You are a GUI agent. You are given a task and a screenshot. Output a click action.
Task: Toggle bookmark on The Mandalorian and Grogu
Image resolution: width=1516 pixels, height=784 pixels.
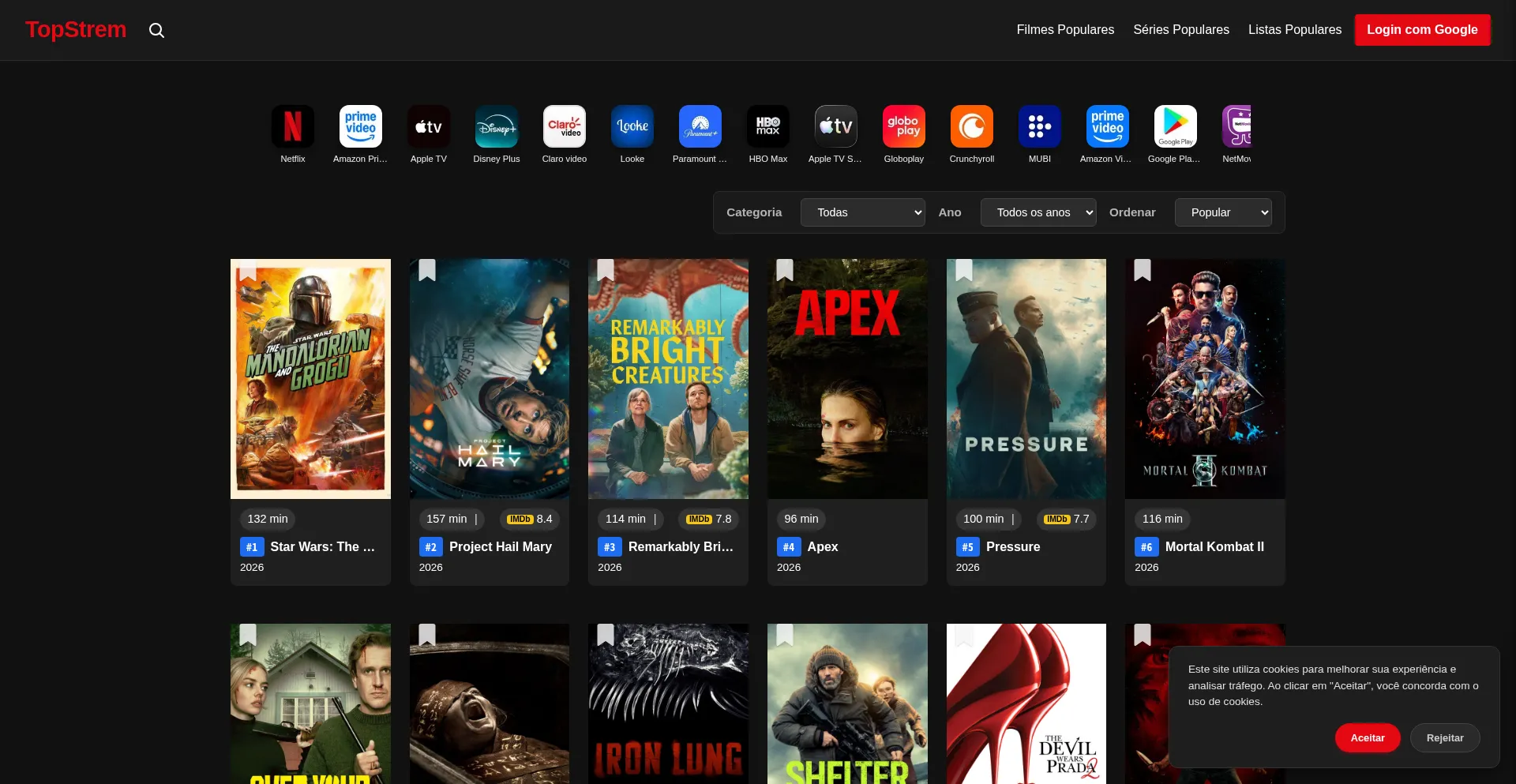[248, 270]
